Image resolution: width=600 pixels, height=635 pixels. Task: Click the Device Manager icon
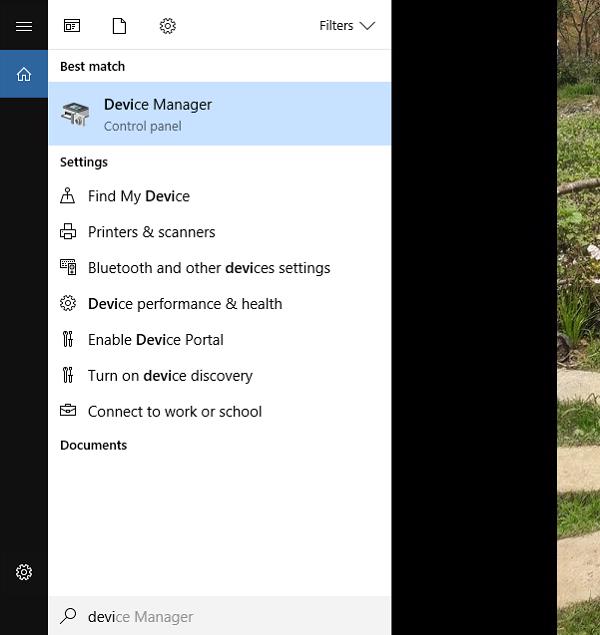(x=75, y=114)
